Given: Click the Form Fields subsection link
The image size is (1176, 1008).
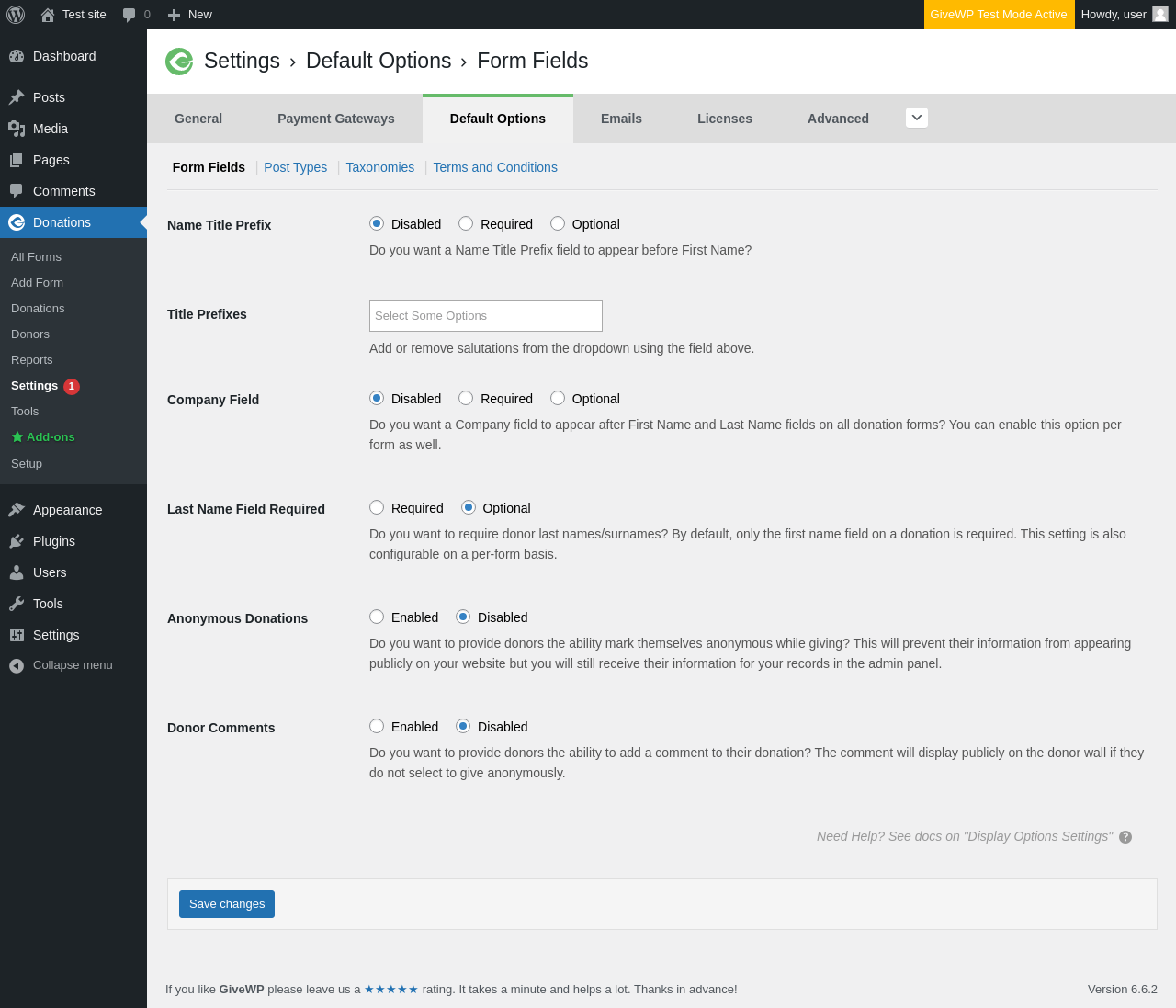Looking at the screenshot, I should coord(209,167).
